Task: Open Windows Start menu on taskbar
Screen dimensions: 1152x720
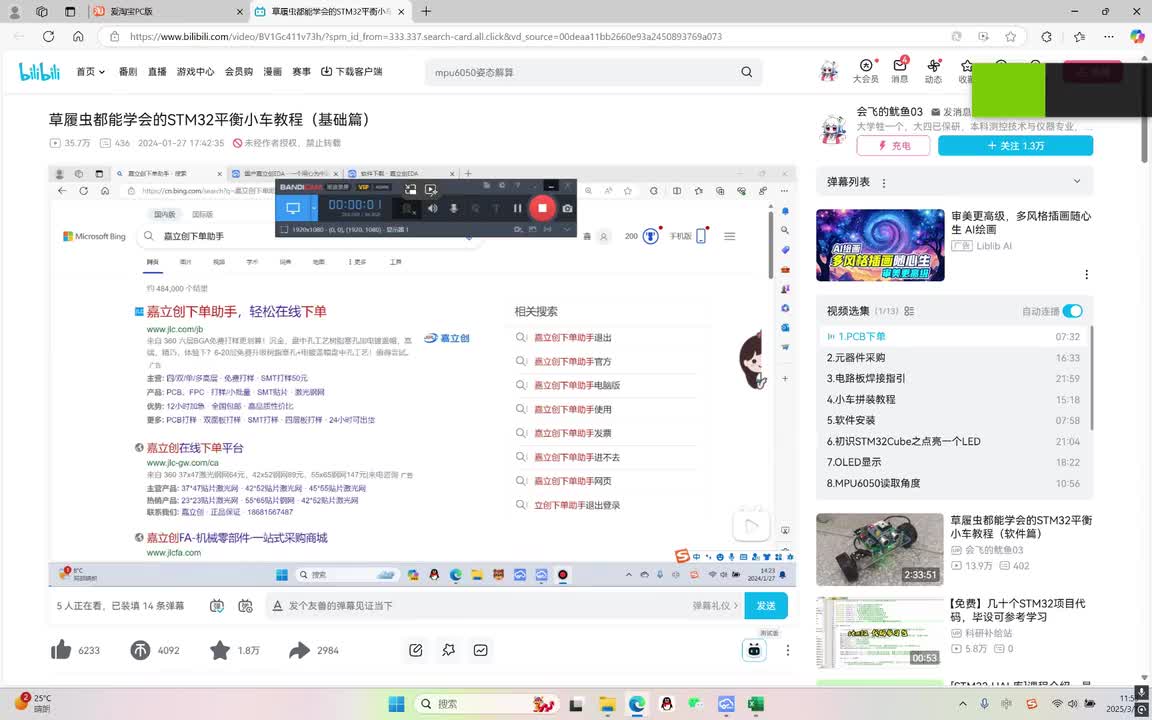Action: coord(396,704)
